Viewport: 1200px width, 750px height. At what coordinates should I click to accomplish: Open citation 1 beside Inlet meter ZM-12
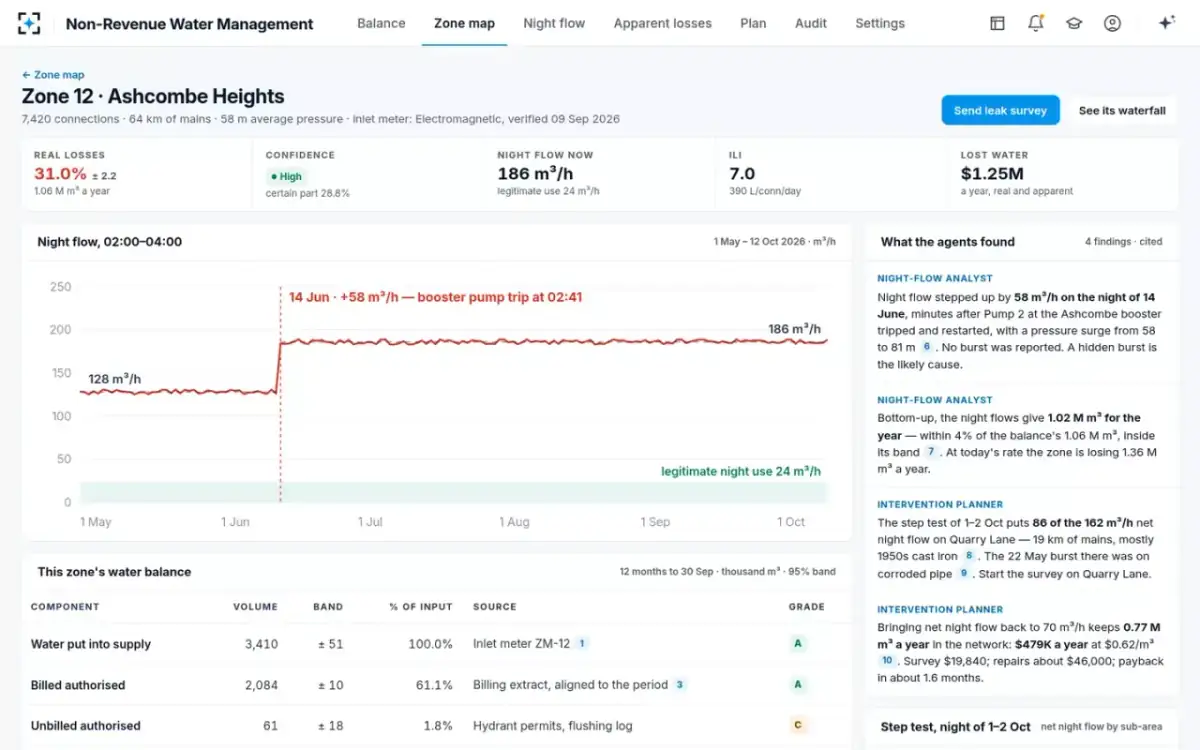coord(582,644)
